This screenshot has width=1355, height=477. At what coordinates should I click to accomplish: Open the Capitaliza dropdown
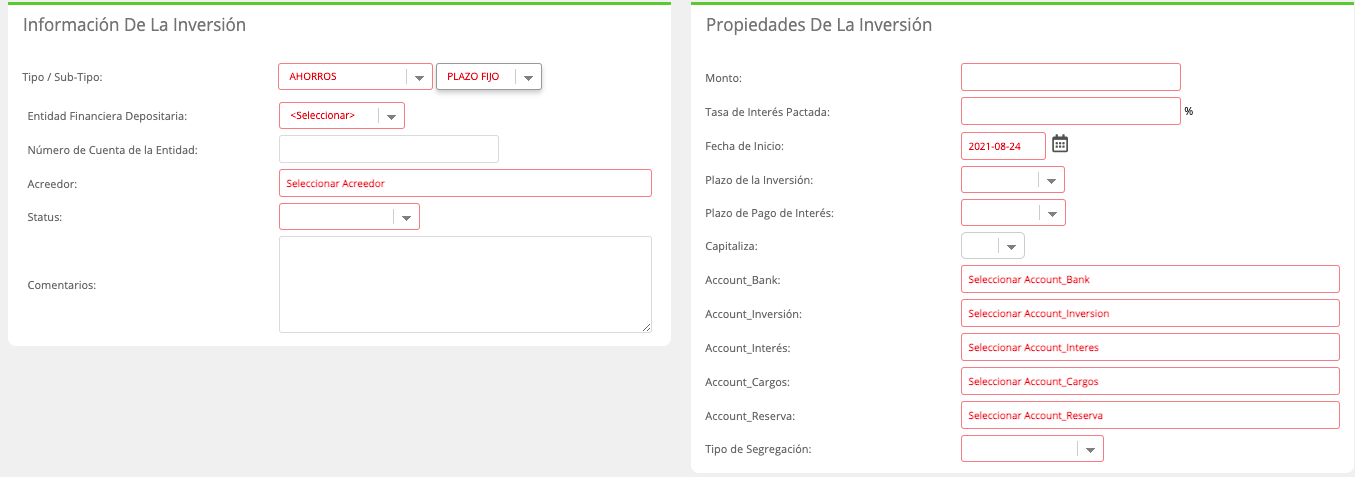(x=992, y=246)
